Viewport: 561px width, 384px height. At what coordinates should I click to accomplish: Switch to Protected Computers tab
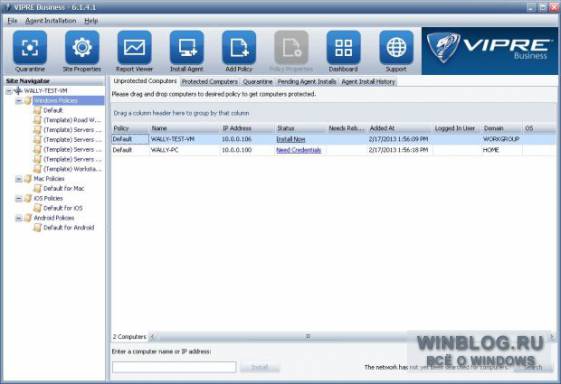pos(210,82)
